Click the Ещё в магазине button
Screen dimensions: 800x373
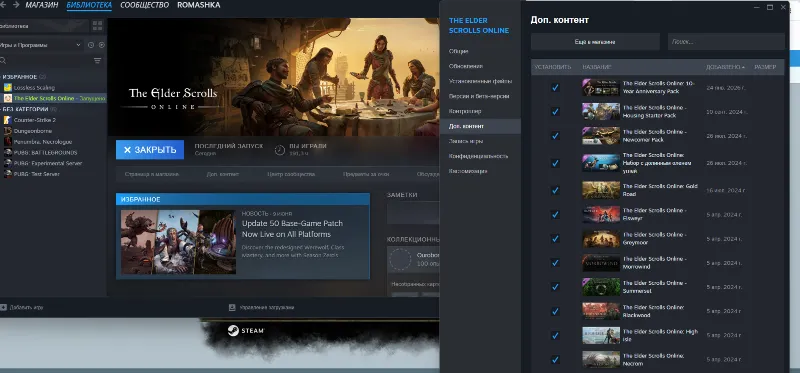(595, 42)
